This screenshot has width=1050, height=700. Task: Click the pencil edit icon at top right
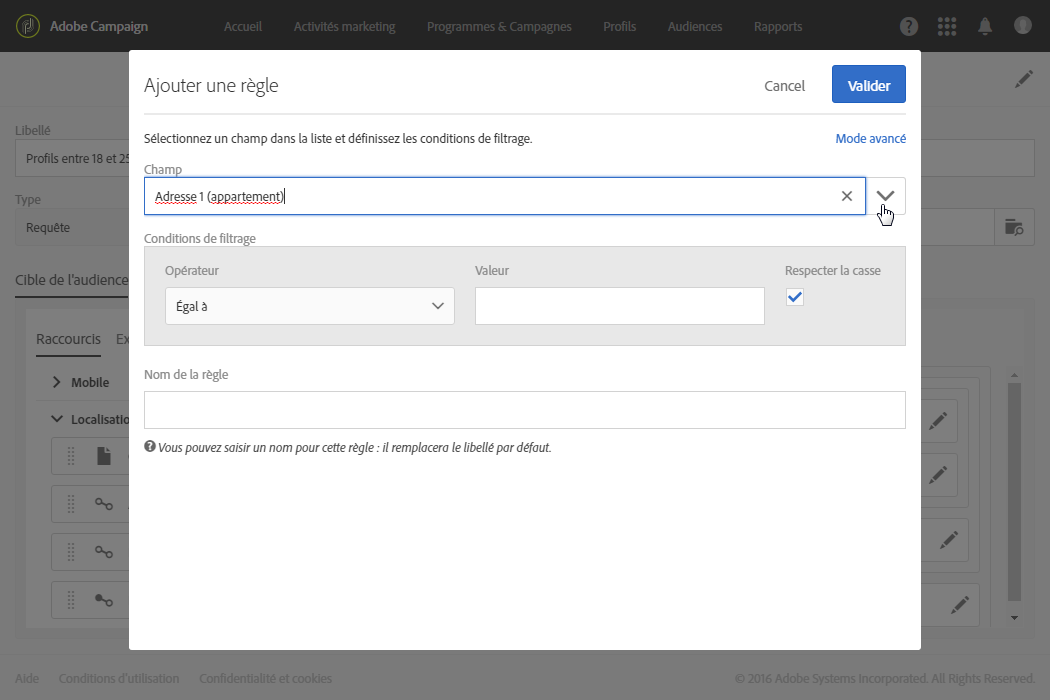click(x=1023, y=80)
